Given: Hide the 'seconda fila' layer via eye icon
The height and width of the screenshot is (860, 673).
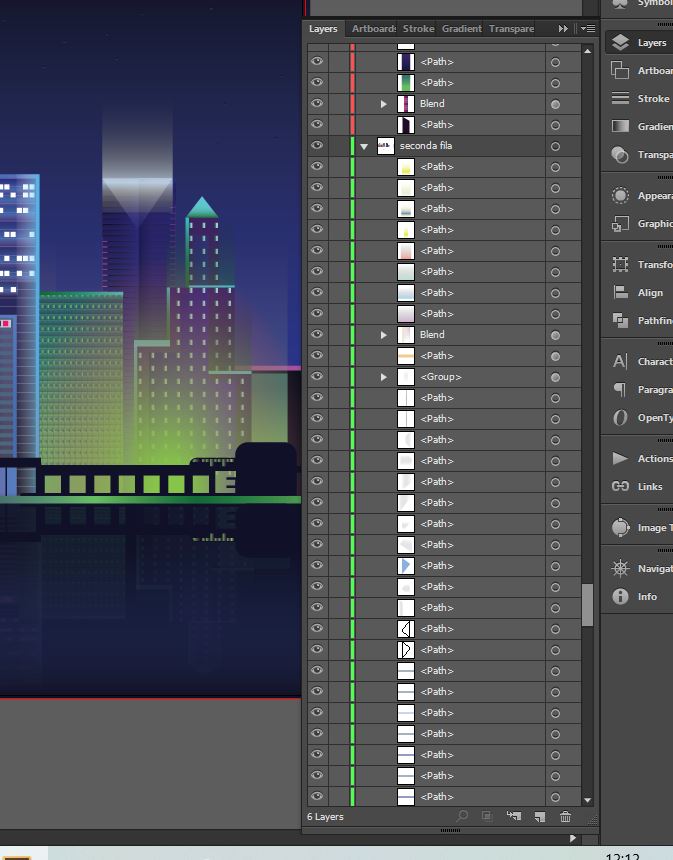Looking at the screenshot, I should pos(317,146).
